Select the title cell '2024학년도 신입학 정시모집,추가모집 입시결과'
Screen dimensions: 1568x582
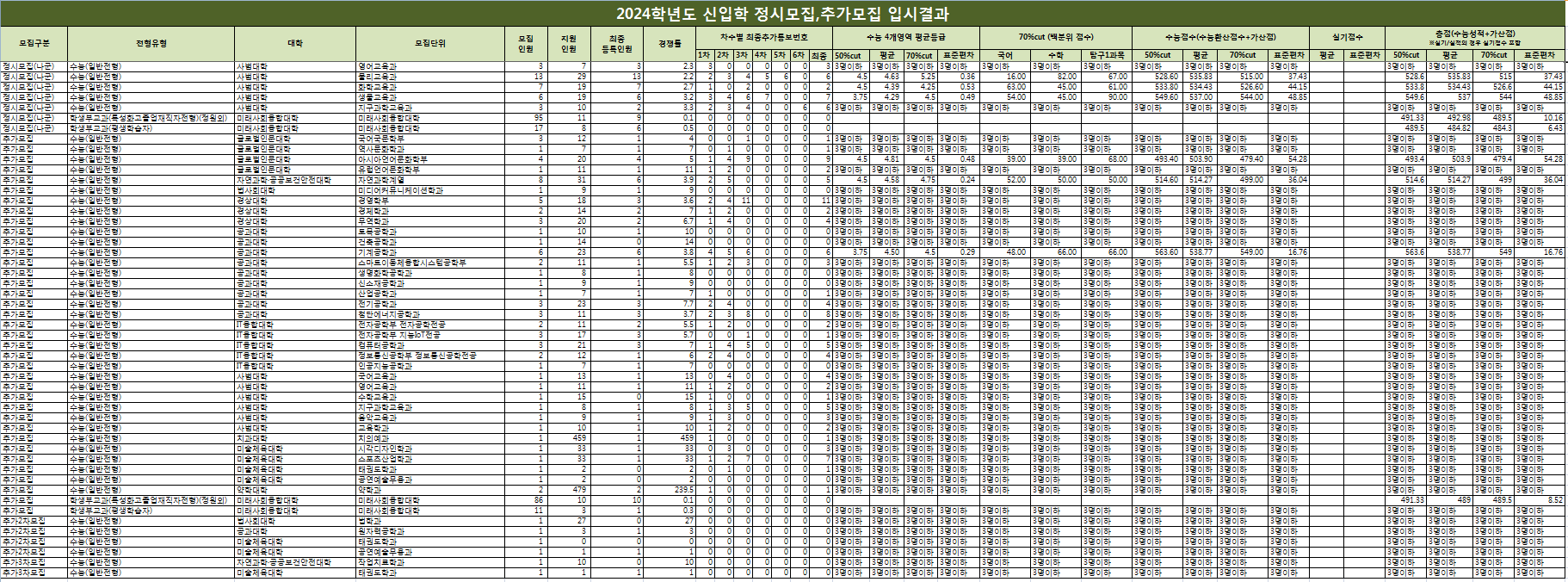tap(782, 14)
